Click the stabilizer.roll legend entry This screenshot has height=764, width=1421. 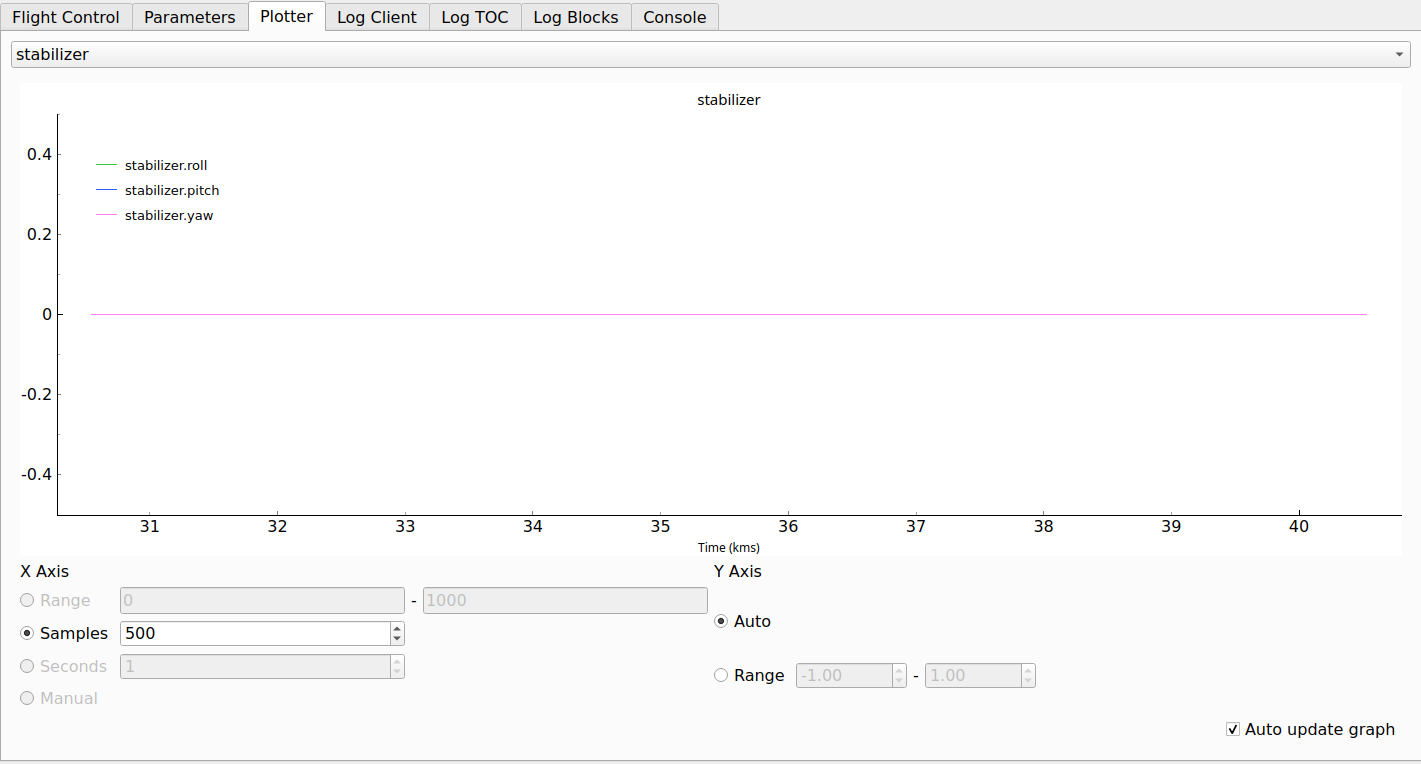coord(165,166)
